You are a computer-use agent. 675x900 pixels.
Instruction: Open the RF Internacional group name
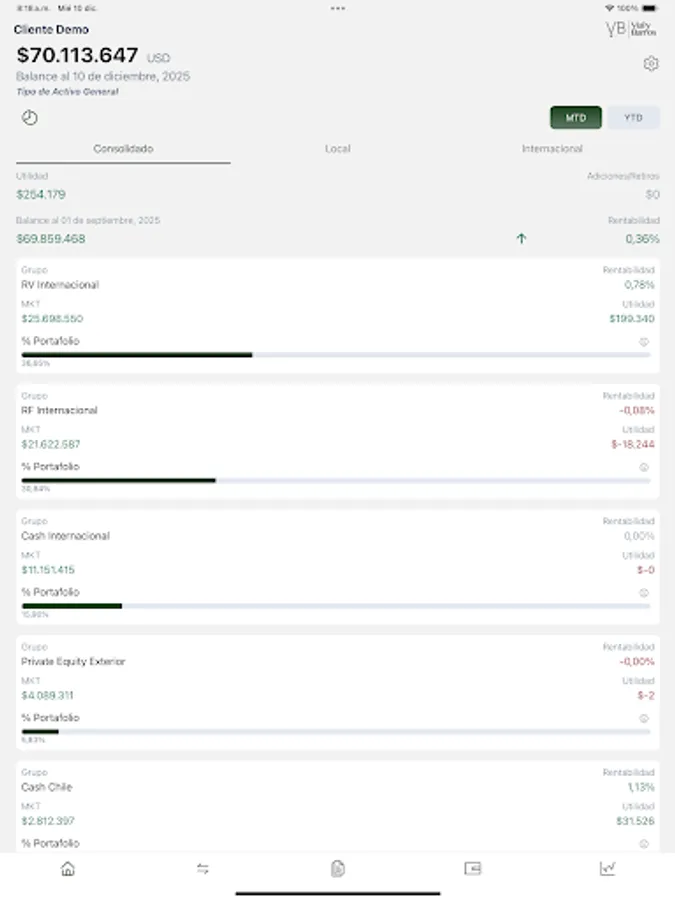tap(59, 410)
